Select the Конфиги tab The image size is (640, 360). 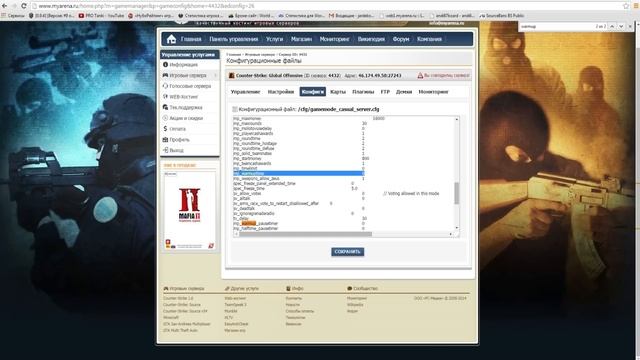point(313,92)
